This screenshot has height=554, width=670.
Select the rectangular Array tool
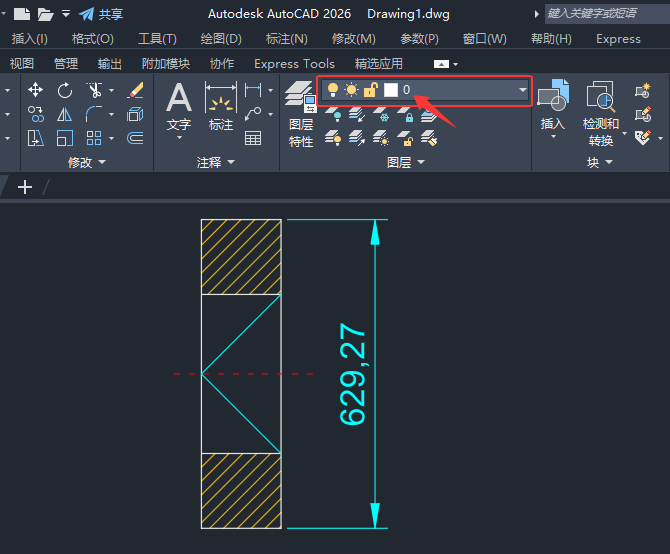pyautogui.click(x=94, y=138)
